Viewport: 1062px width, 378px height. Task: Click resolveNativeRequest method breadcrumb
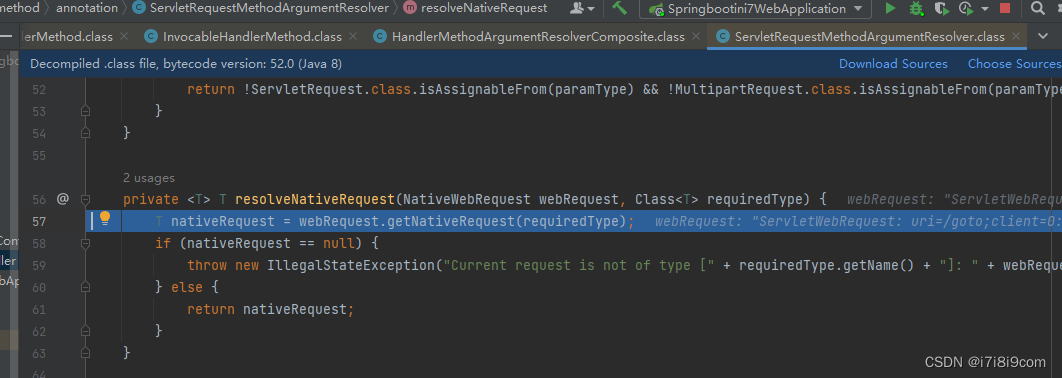pos(484,8)
